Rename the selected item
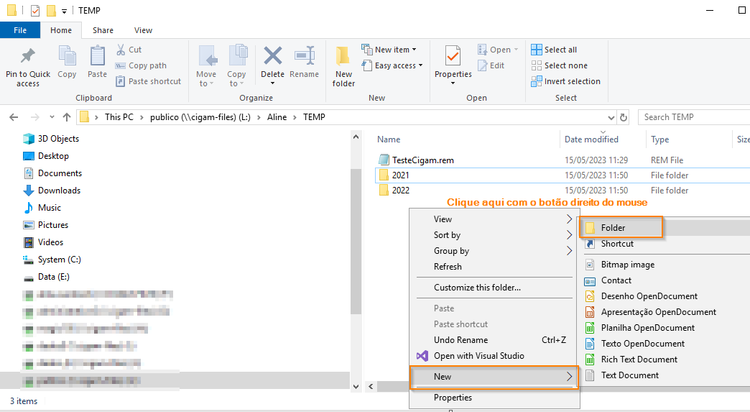 click(x=304, y=62)
